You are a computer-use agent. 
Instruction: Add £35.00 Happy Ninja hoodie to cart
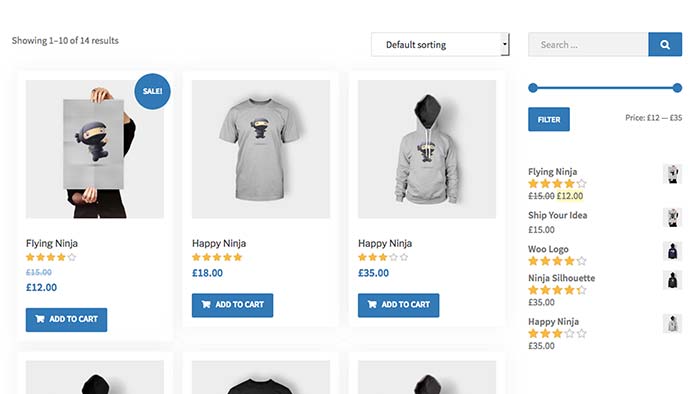pyautogui.click(x=398, y=305)
